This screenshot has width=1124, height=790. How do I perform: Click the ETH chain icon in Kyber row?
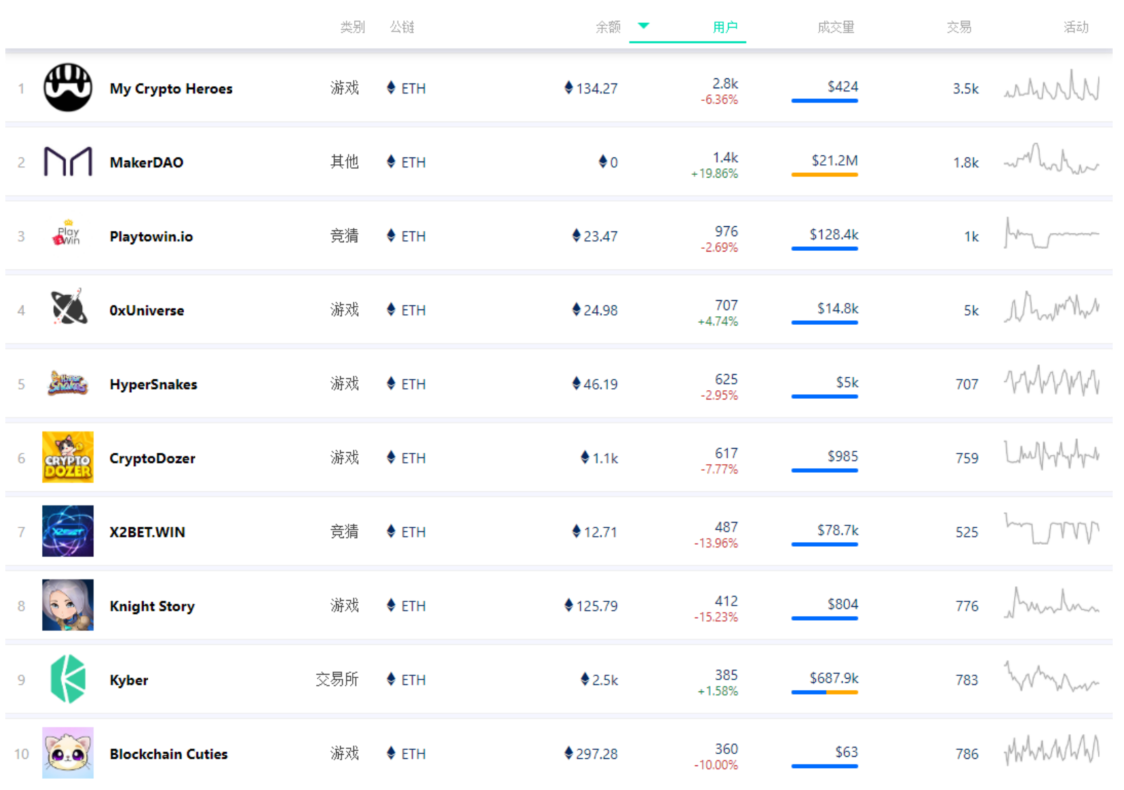tap(391, 679)
